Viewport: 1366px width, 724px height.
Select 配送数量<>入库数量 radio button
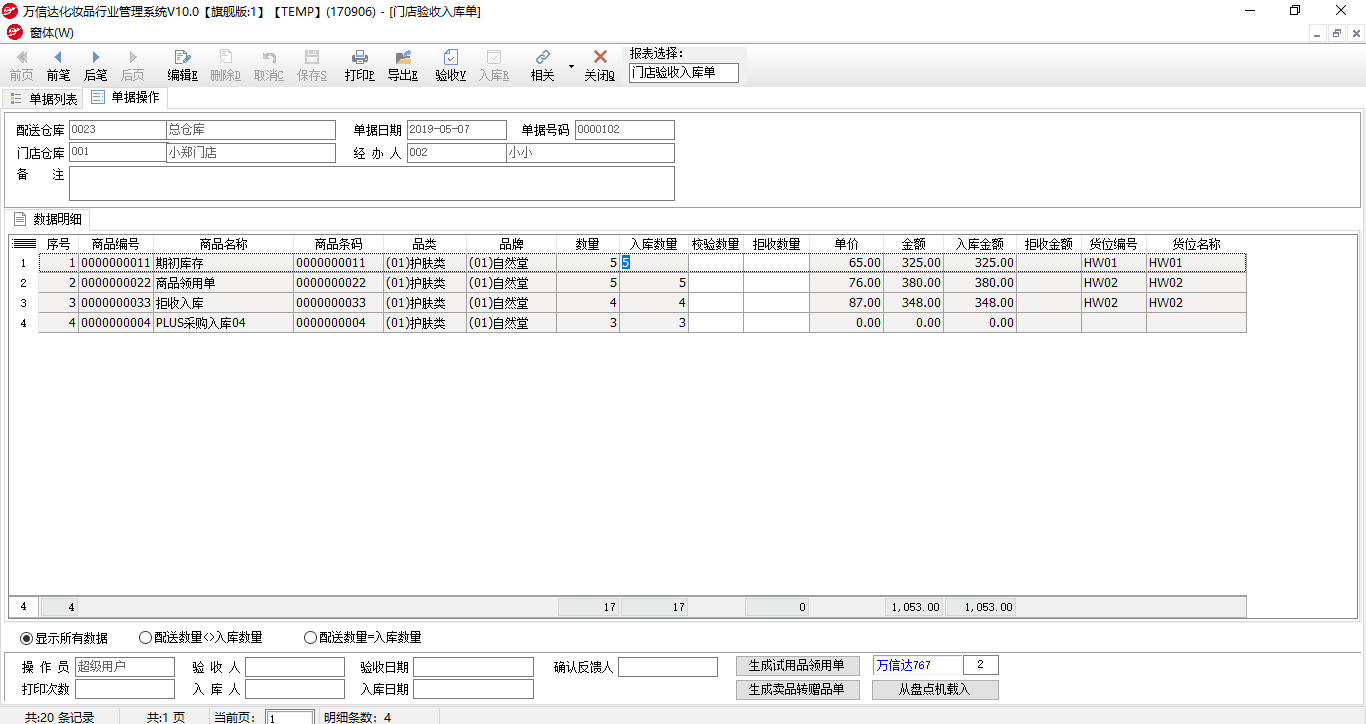(x=201, y=637)
